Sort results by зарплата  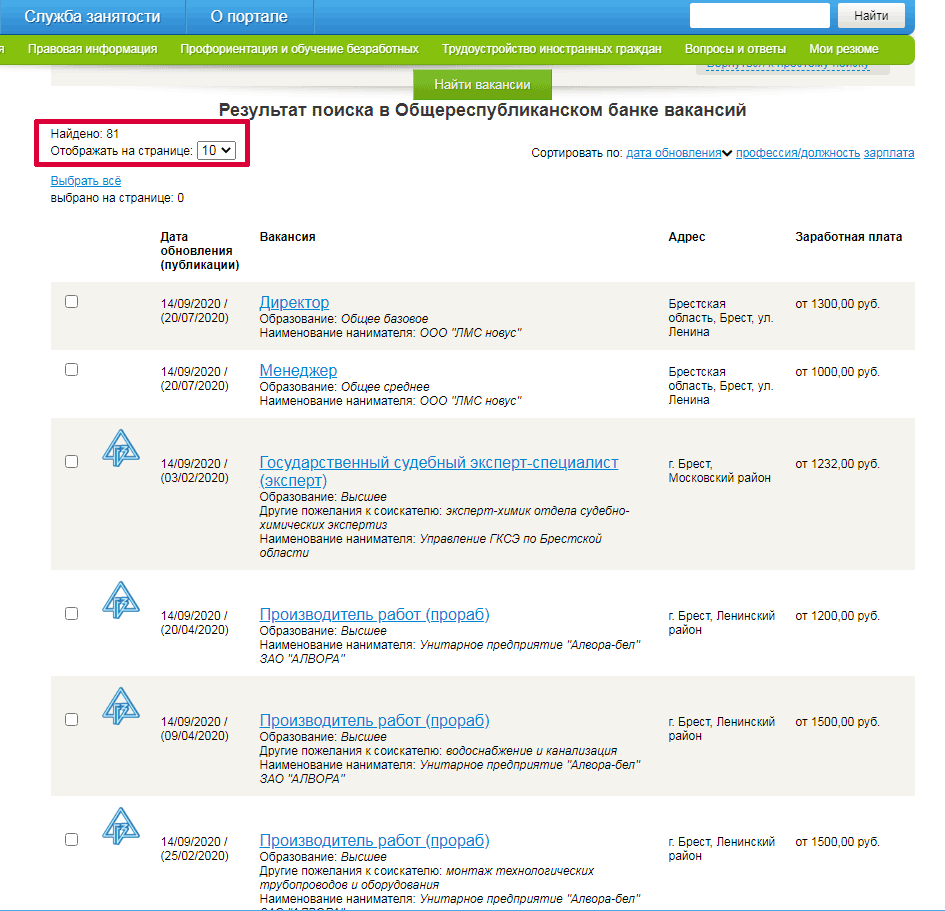point(889,153)
